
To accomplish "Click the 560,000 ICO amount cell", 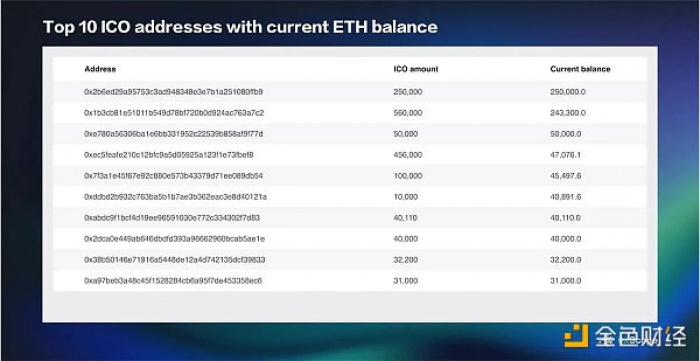I will [408, 113].
